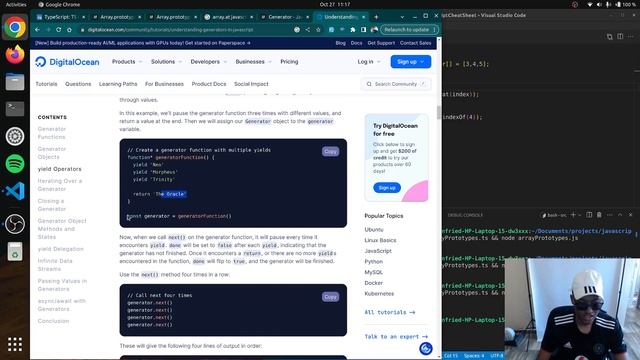Image resolution: width=640 pixels, height=360 pixels.
Task: Select the Tutorials community tab
Action: [x=46, y=84]
